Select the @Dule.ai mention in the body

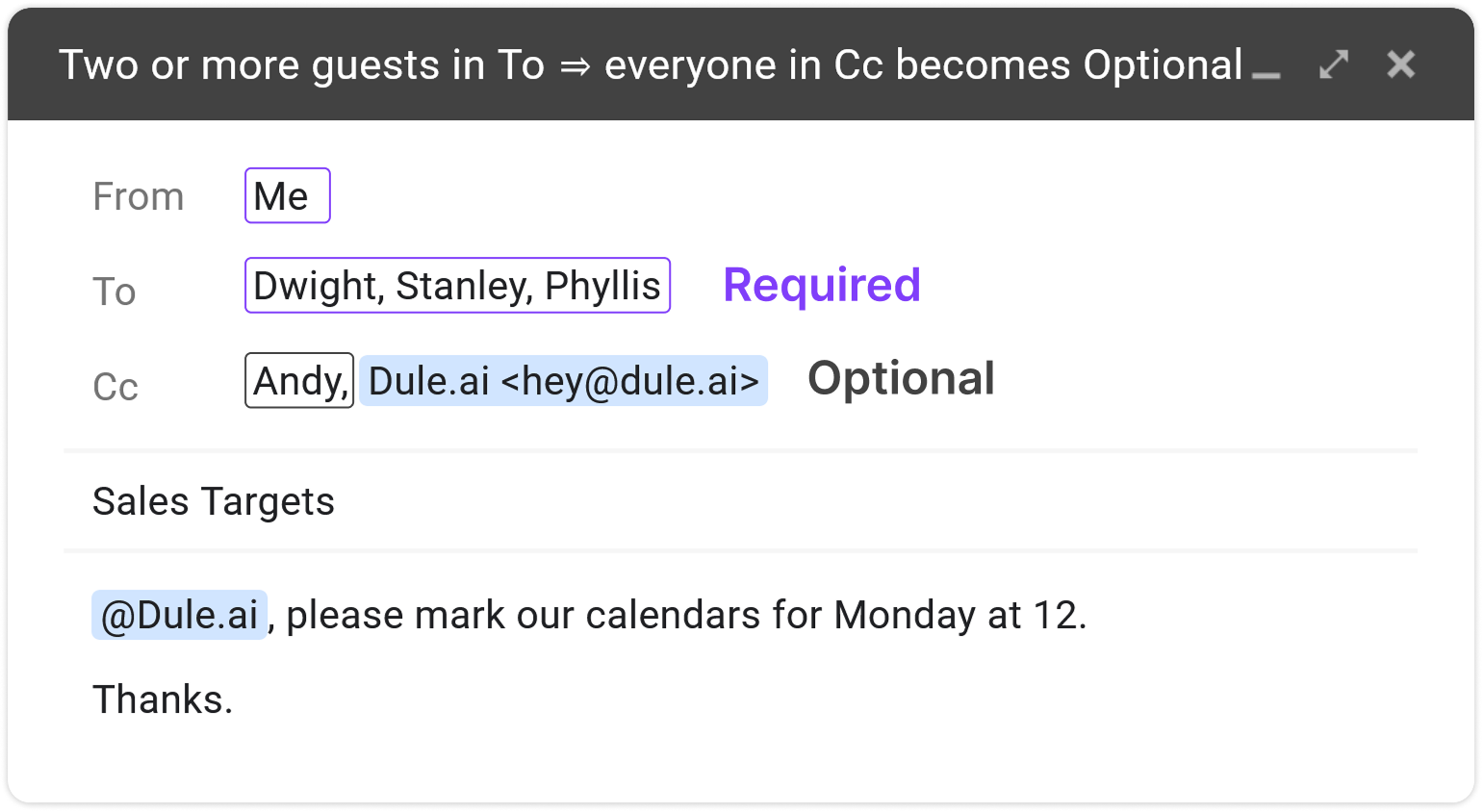pos(179,614)
